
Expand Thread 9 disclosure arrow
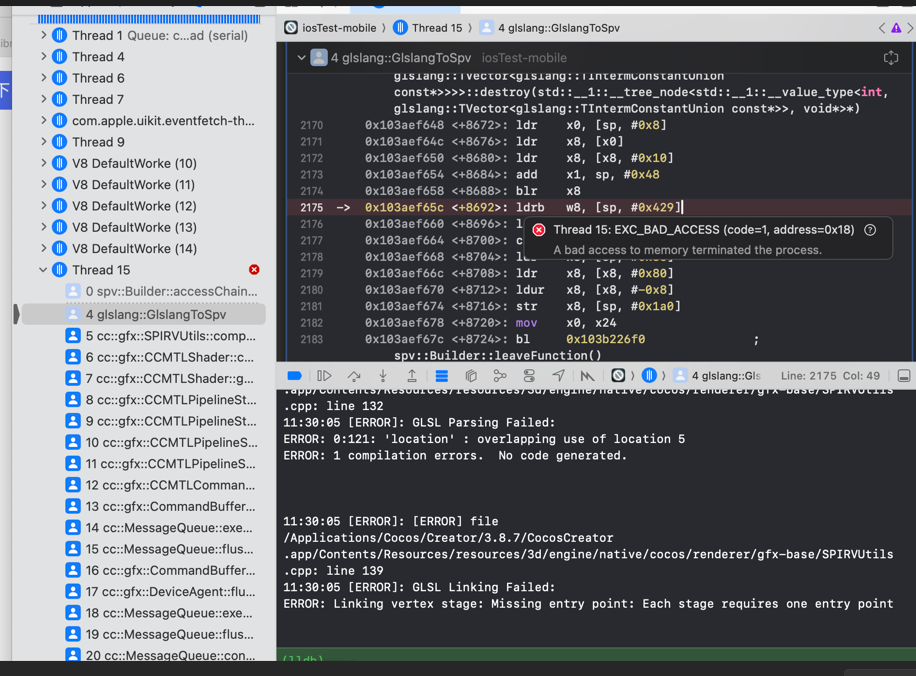coord(44,142)
